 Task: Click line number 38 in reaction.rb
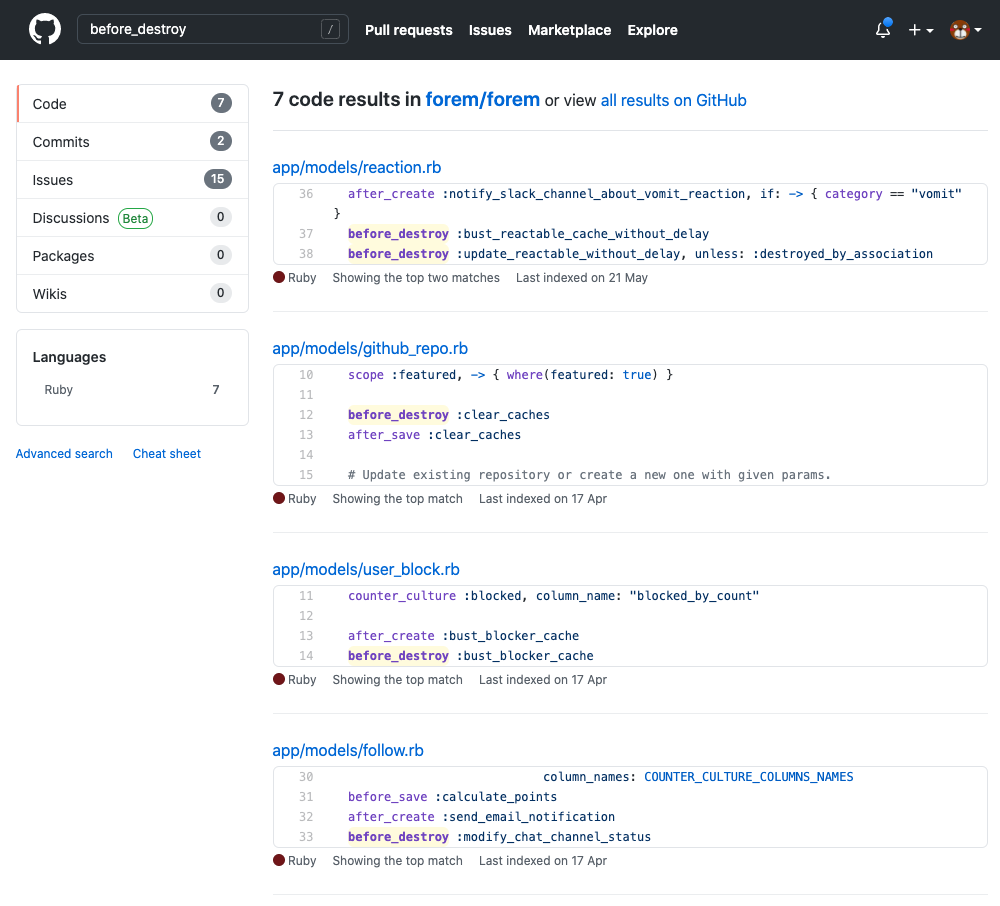[306, 254]
